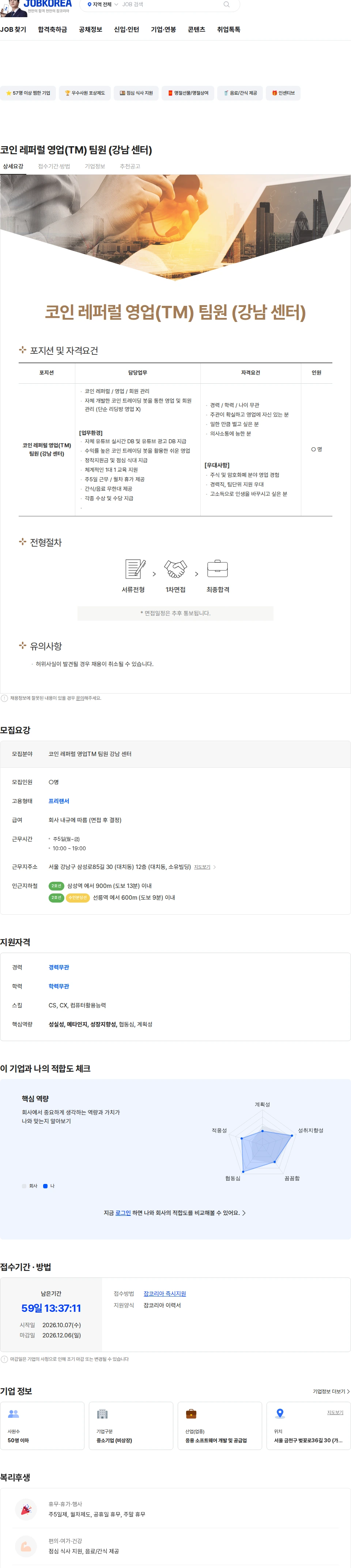
Task: Click the 위치 map pin icon
Action: point(280,1413)
